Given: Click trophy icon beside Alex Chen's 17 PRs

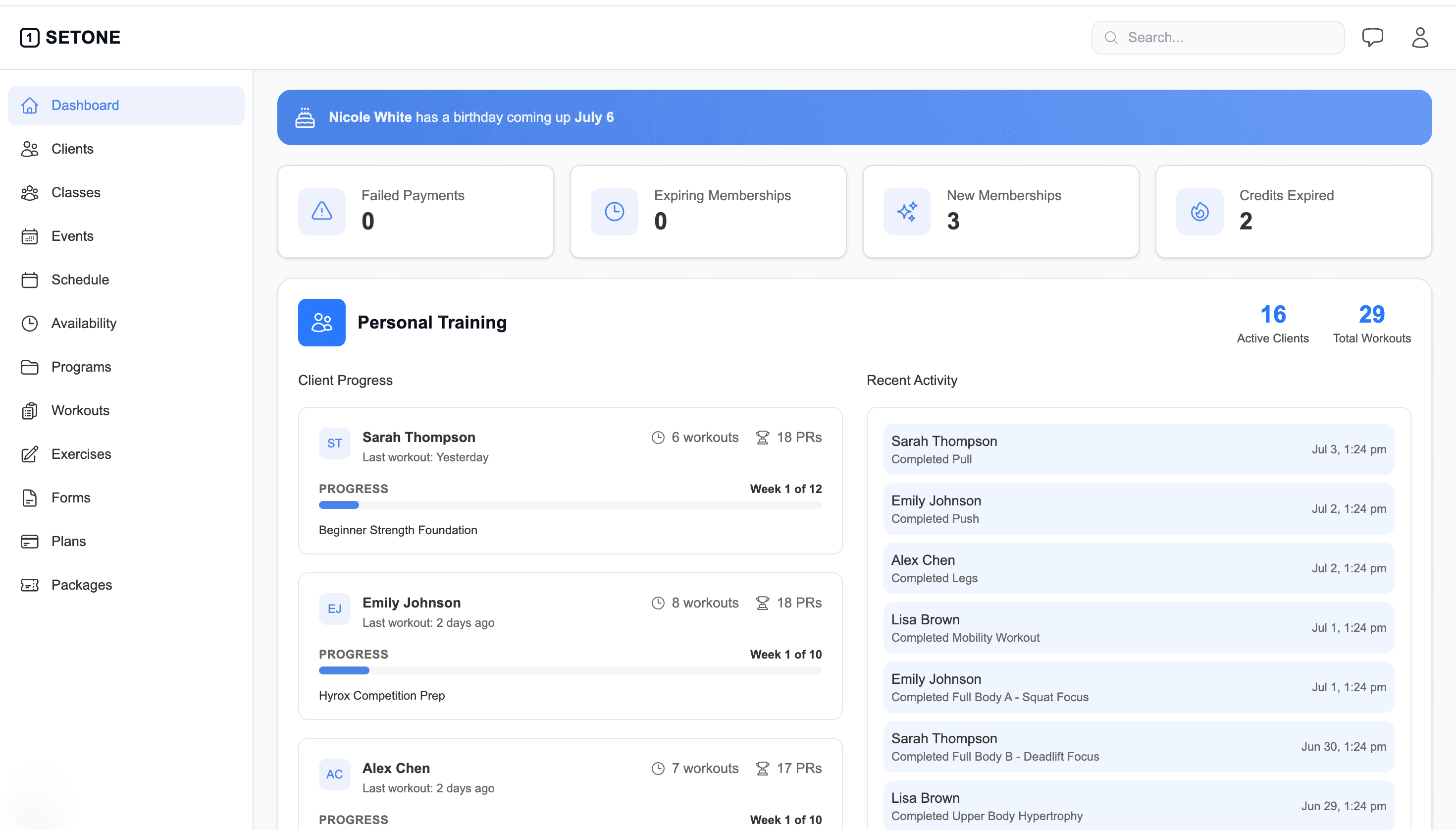Looking at the screenshot, I should click(762, 769).
